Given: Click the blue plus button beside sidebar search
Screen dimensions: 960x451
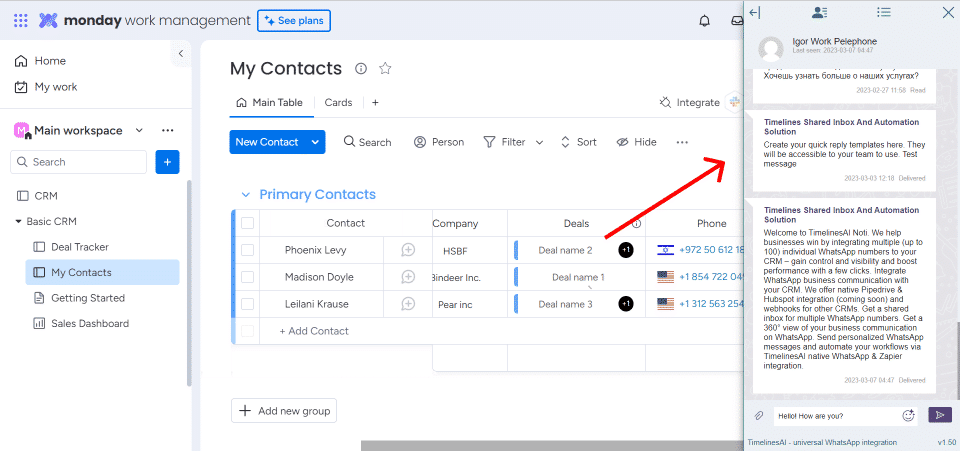Looking at the screenshot, I should point(168,162).
